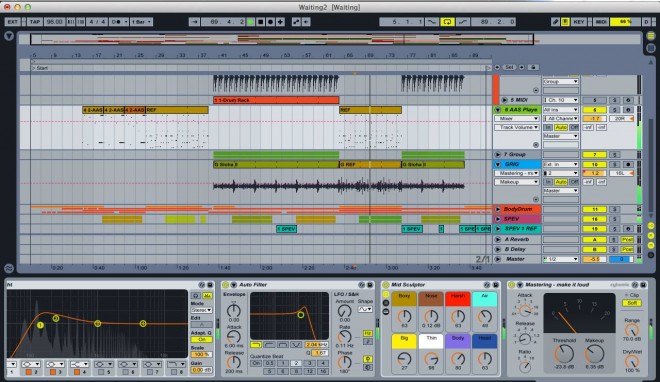Click the previous locator arrow
This screenshot has width=660, height=382.
(498, 67)
